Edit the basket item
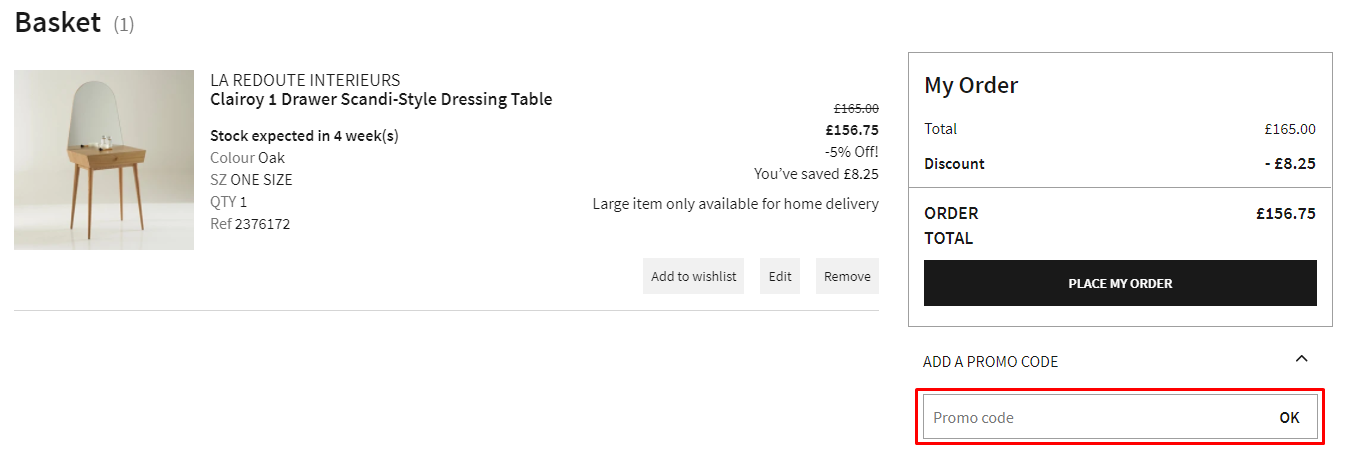 780,276
